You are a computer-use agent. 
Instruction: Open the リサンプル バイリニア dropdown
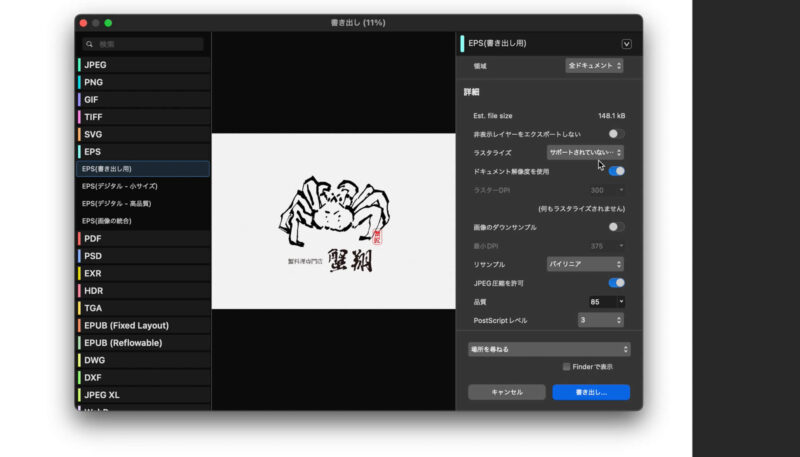pyautogui.click(x=585, y=264)
